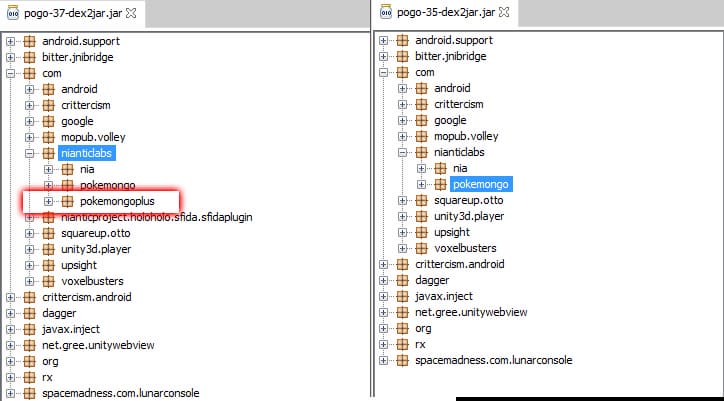Image resolution: width=724 pixels, height=401 pixels.
Task: Select crittercism in pogo-35 tree
Action: tap(459, 104)
